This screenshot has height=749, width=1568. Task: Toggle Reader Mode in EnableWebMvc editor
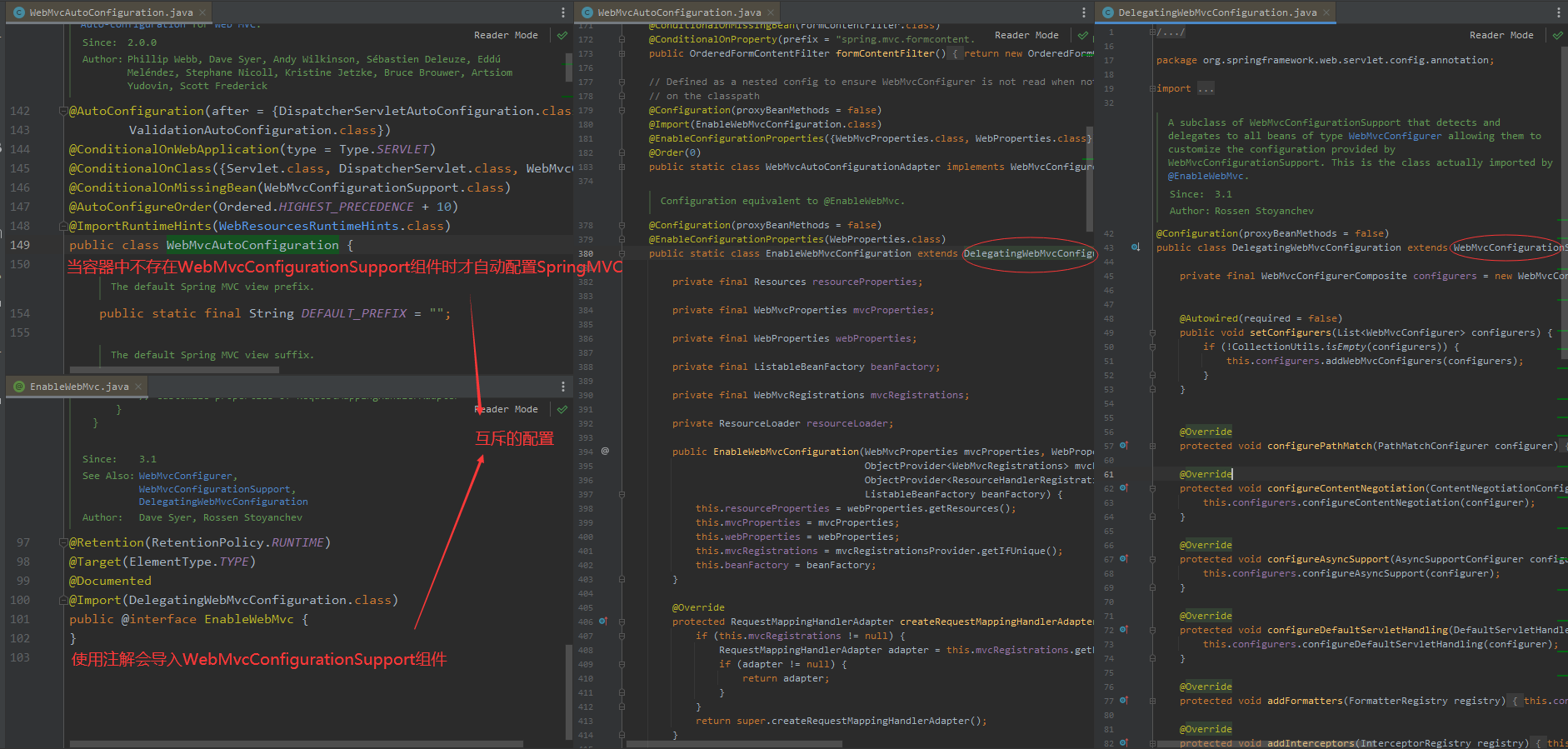pos(506,409)
